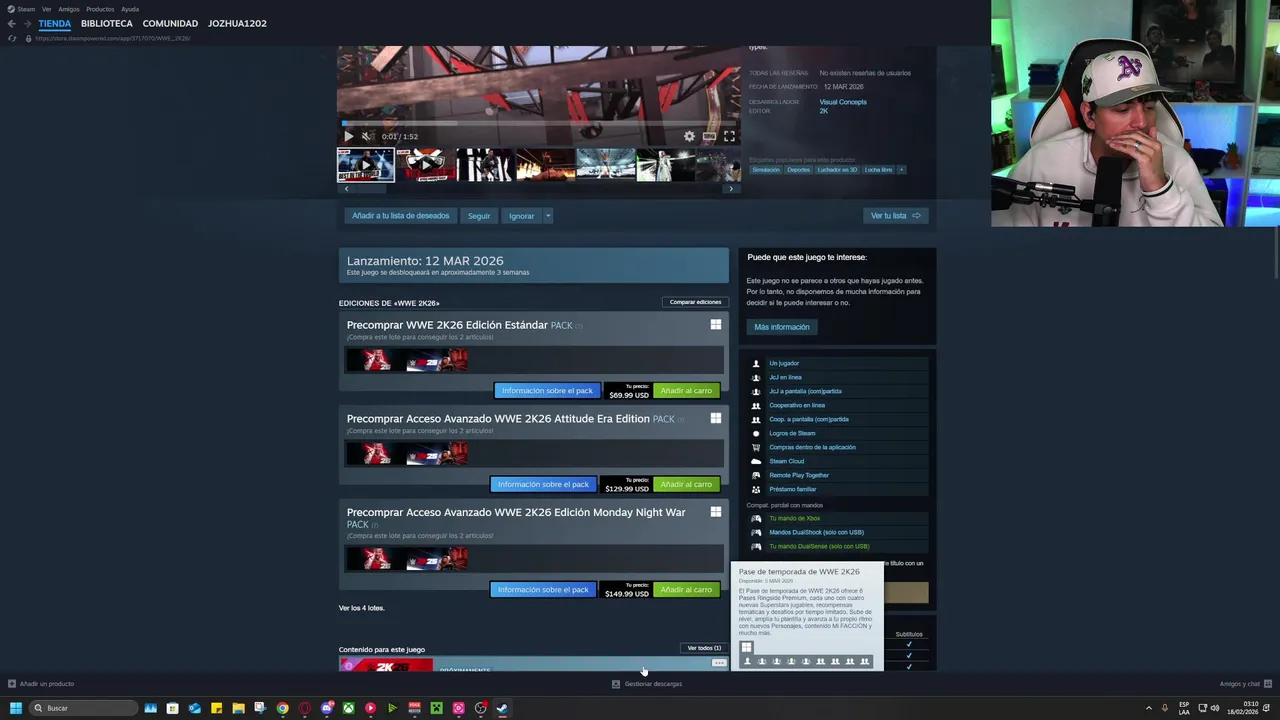Viewport: 1280px width, 720px height.
Task: Open Steam menu
Action: [26, 9]
